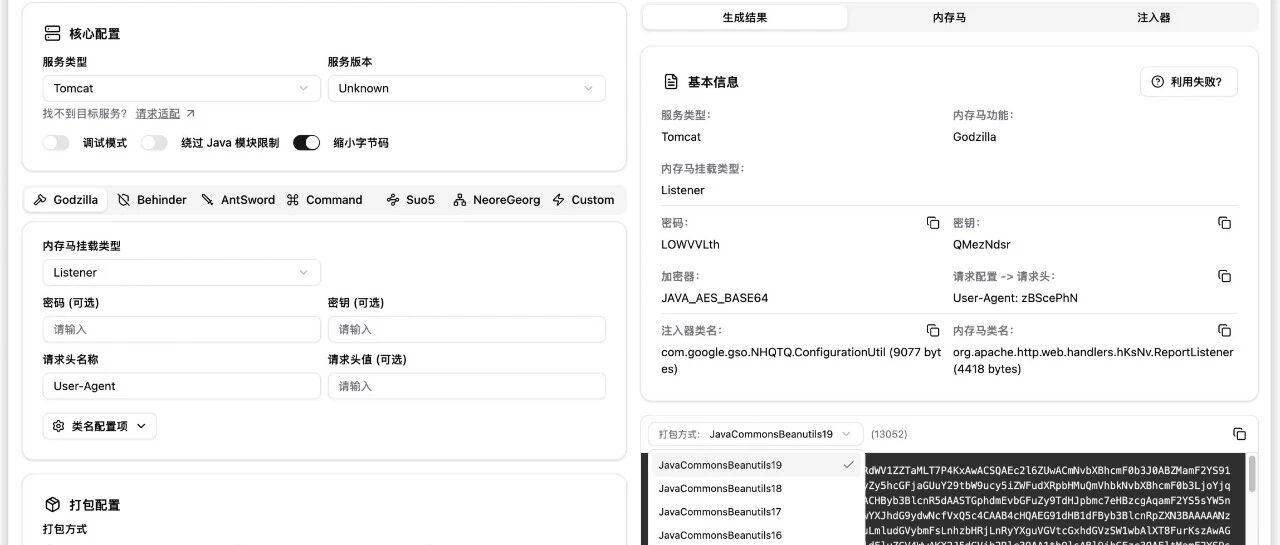Viewport: 1280px width, 545px height.
Task: Click the encryptor value JAVA_AES_BASE64
Action: point(714,298)
